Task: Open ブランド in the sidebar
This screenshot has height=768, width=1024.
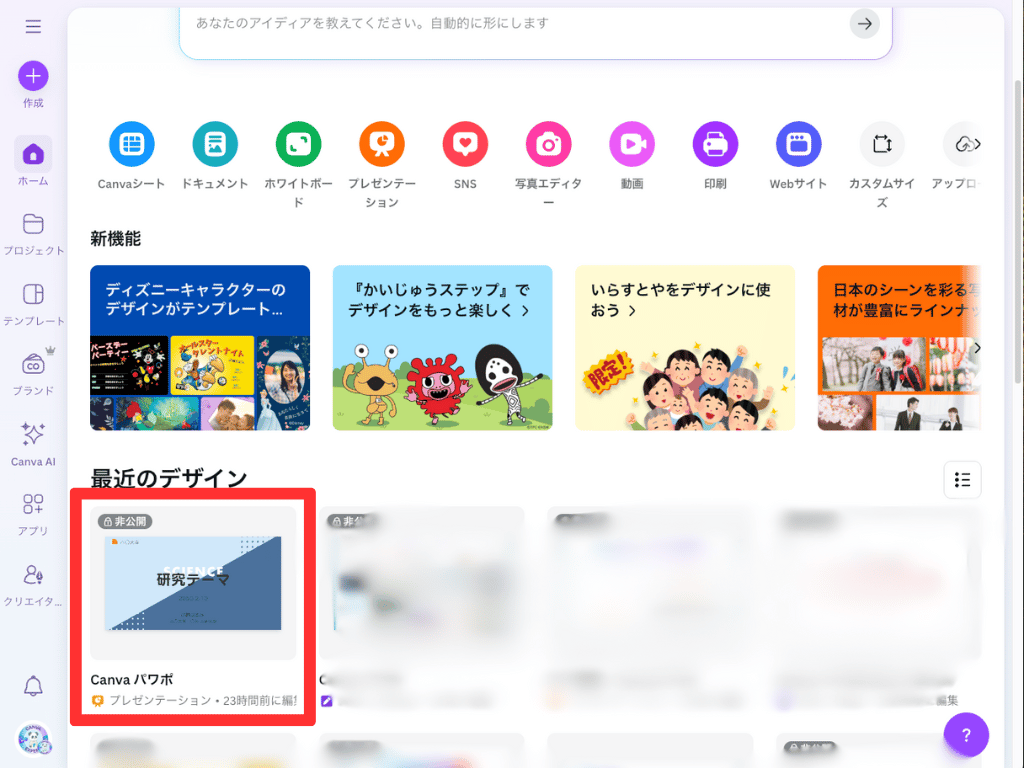Action: [x=33, y=374]
